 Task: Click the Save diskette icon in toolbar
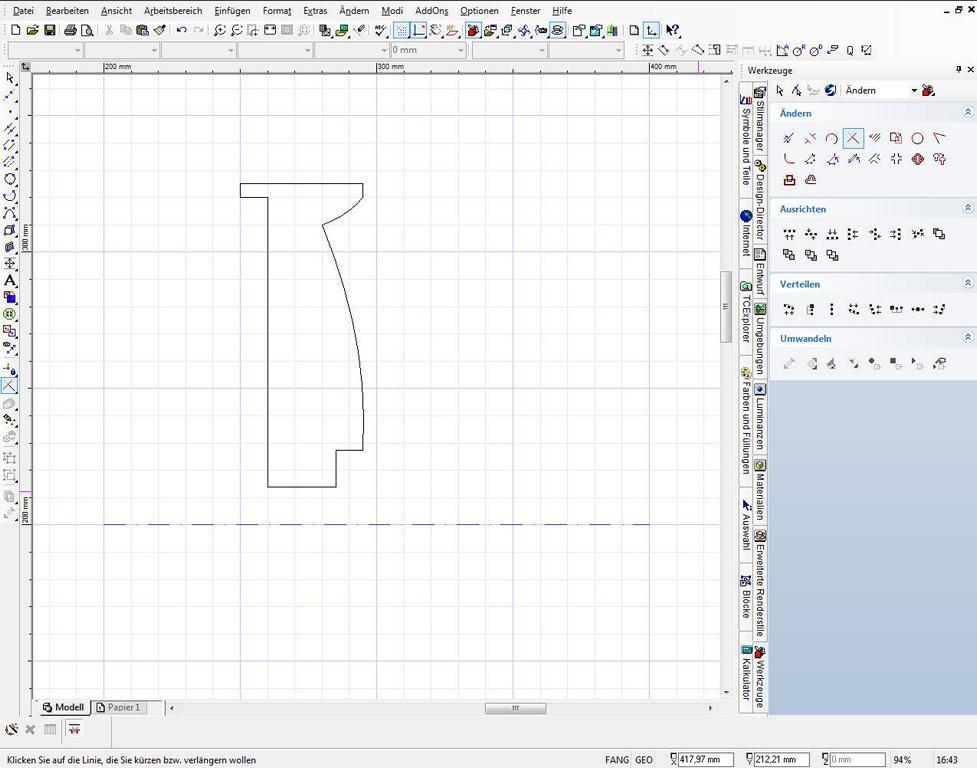point(50,30)
